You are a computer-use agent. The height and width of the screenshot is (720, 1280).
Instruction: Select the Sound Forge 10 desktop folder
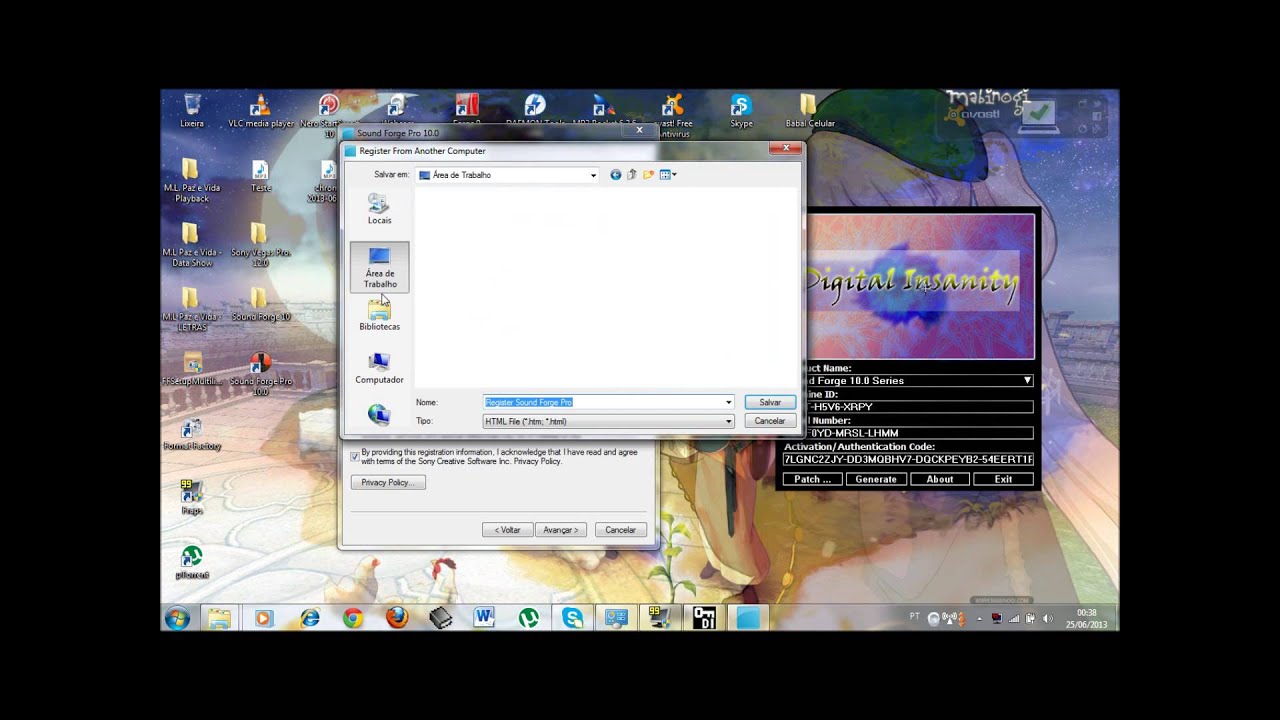(260, 305)
